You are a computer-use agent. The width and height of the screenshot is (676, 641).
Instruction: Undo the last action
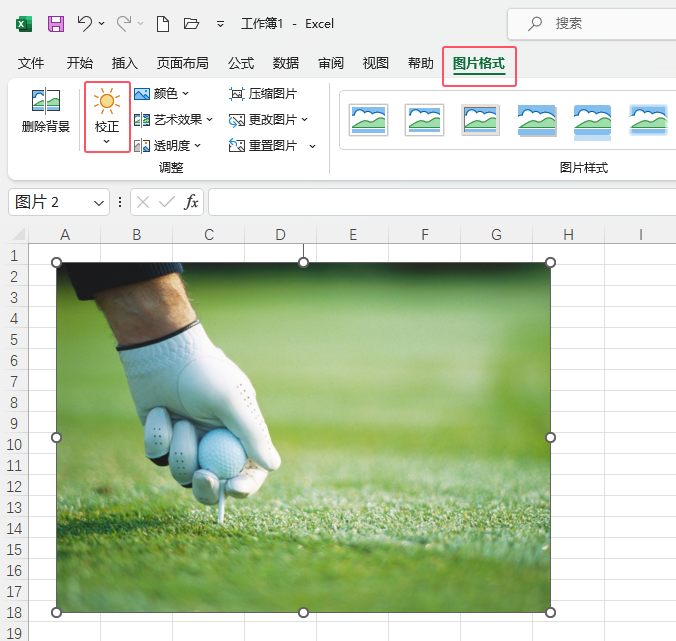pyautogui.click(x=84, y=24)
